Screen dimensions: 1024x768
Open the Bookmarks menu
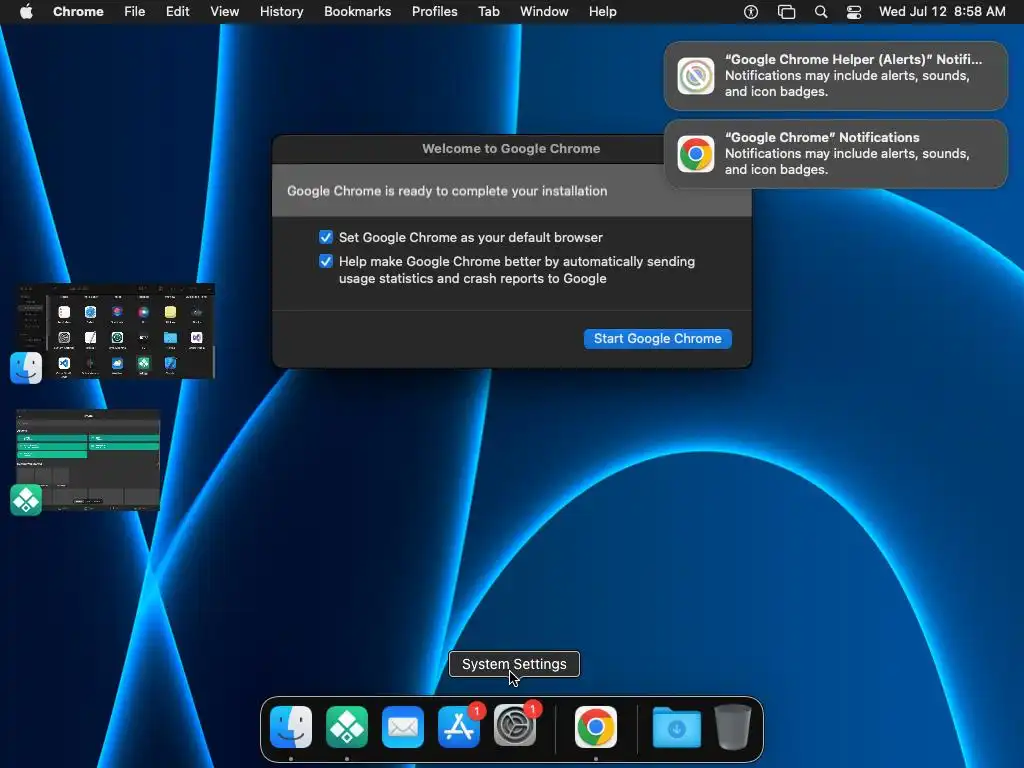point(357,12)
